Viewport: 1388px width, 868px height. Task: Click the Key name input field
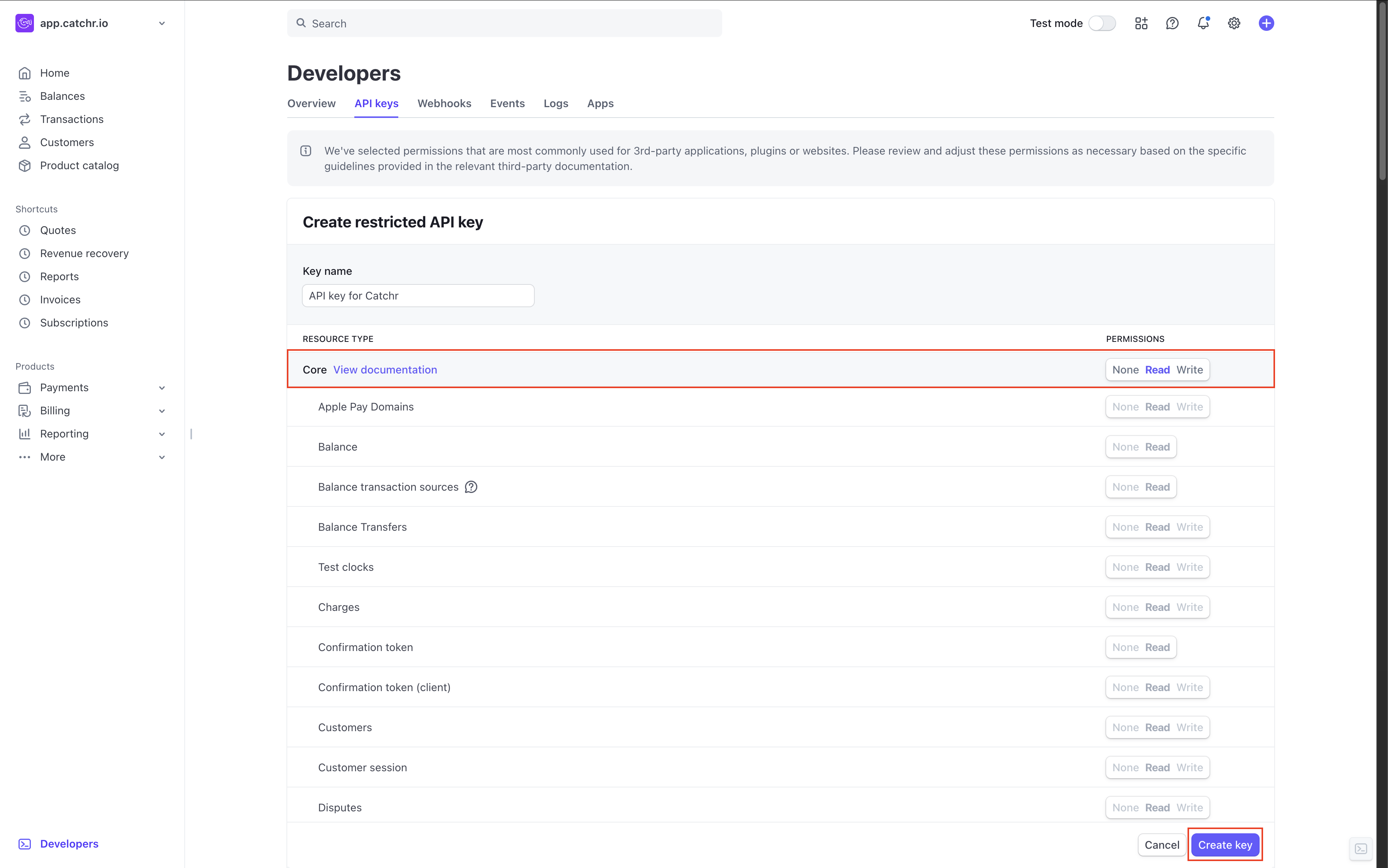(418, 296)
